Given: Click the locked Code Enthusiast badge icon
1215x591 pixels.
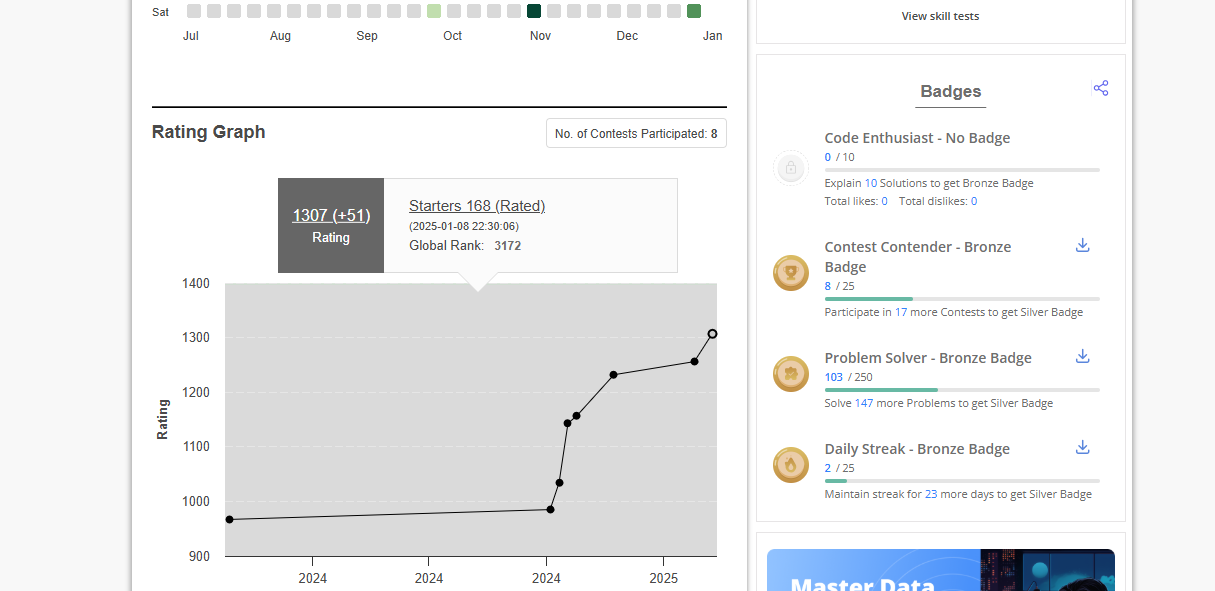Looking at the screenshot, I should point(791,167).
